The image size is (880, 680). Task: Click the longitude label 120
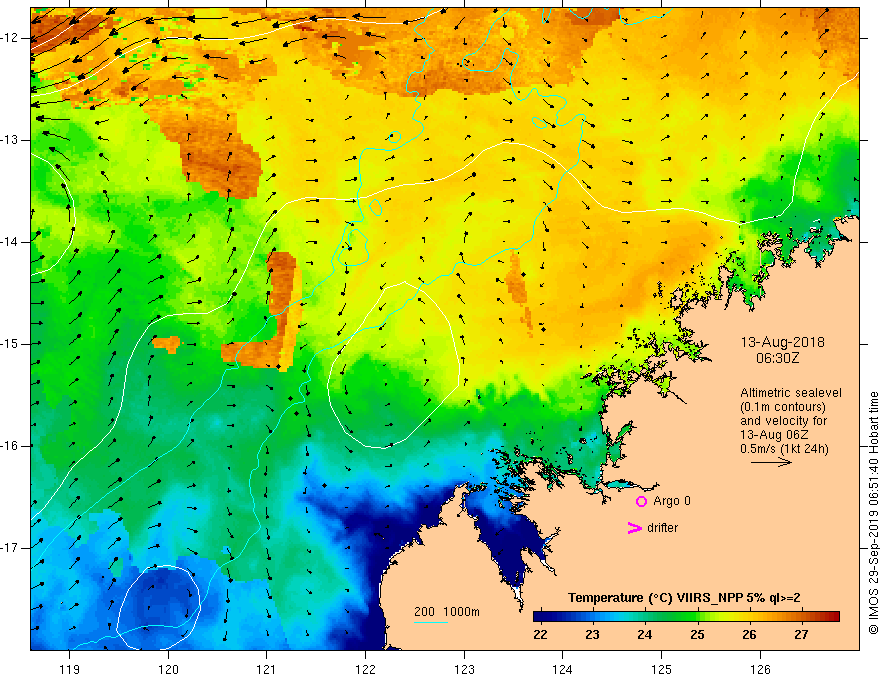168,669
